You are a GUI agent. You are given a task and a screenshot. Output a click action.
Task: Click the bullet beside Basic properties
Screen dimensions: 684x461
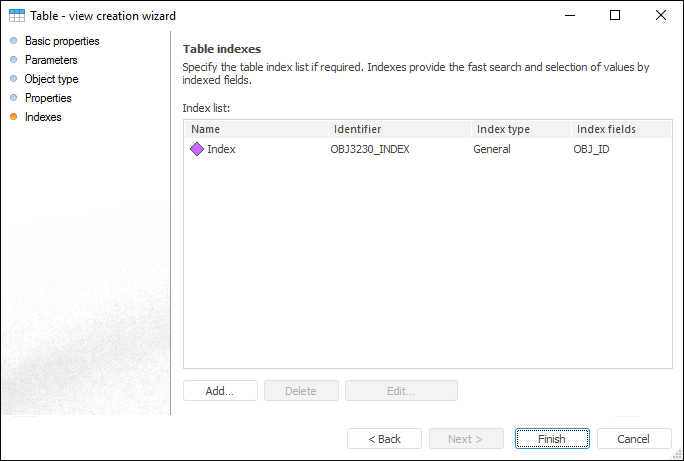coord(13,41)
